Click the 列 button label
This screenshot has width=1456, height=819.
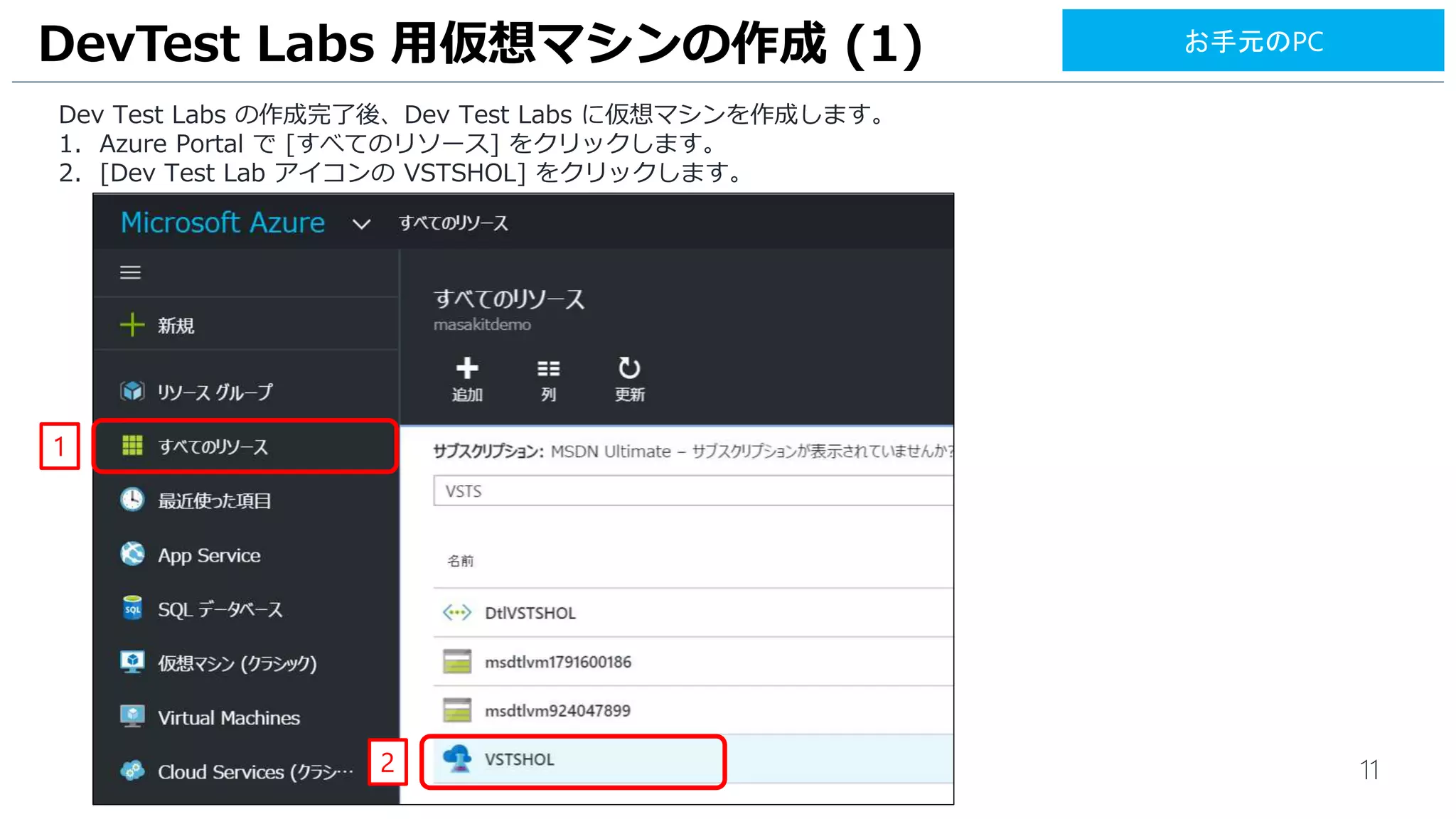coord(548,395)
